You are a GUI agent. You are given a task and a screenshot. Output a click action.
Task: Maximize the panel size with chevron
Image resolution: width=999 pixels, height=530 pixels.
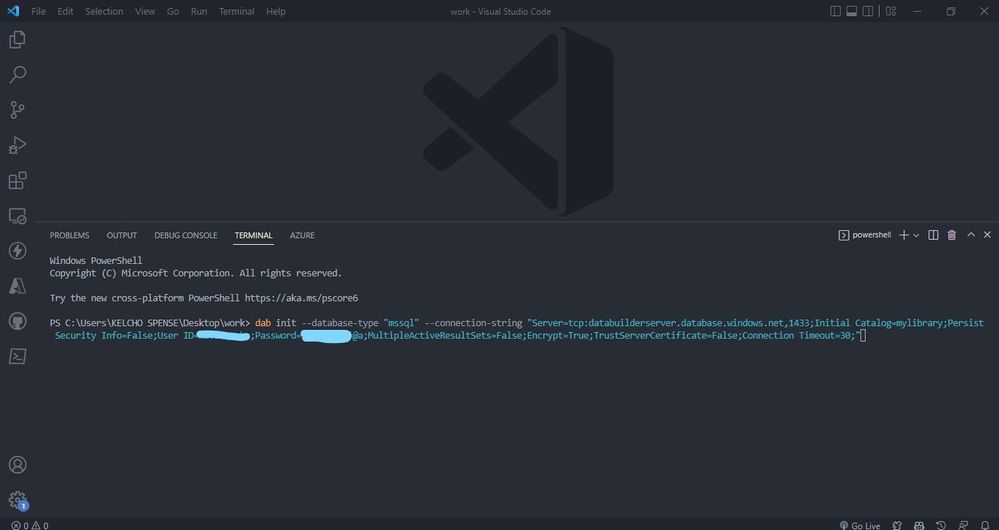[x=971, y=234]
